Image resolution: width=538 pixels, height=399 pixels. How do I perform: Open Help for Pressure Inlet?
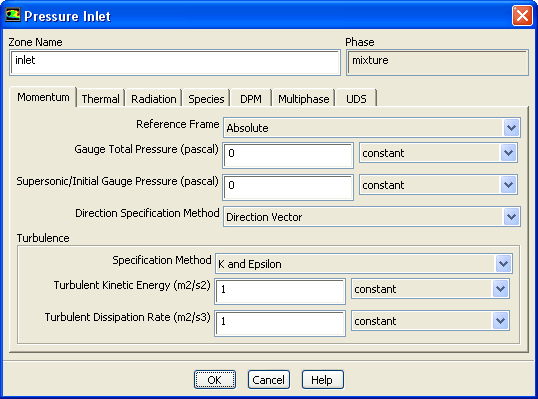322,379
